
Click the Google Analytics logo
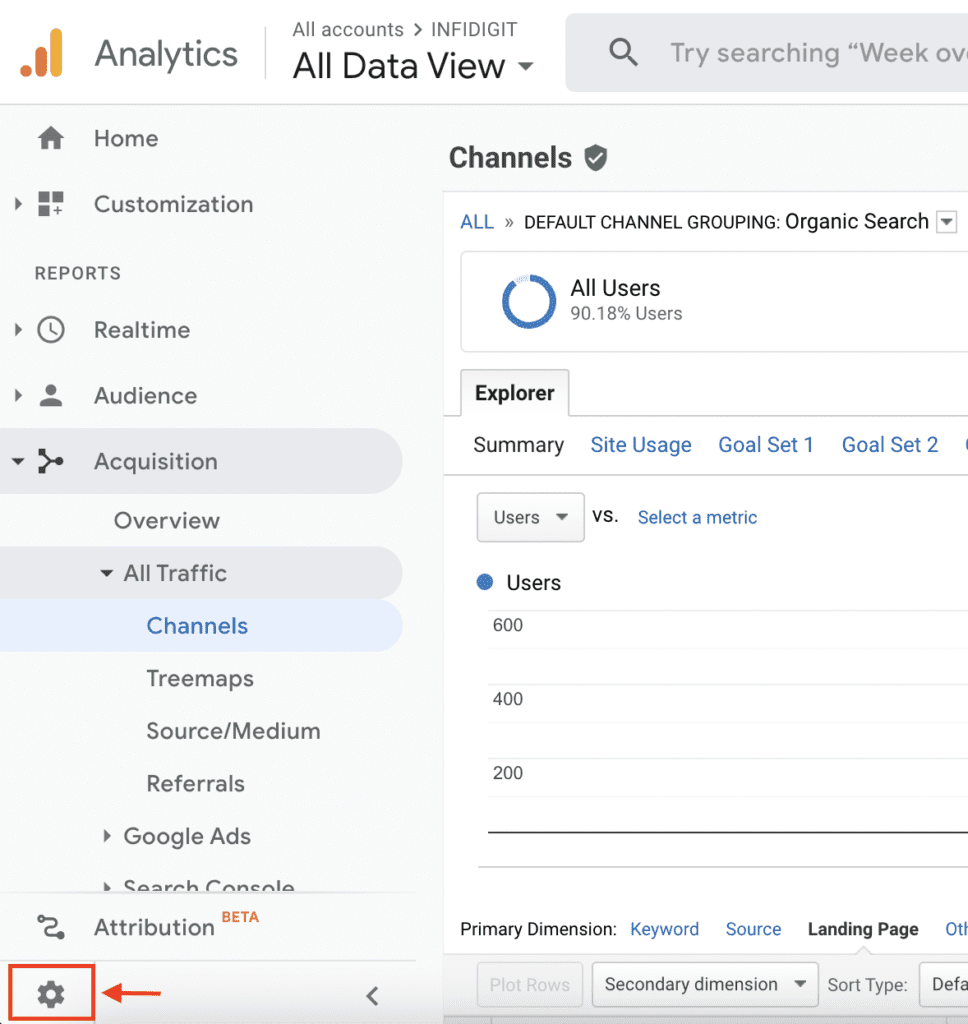tap(40, 52)
